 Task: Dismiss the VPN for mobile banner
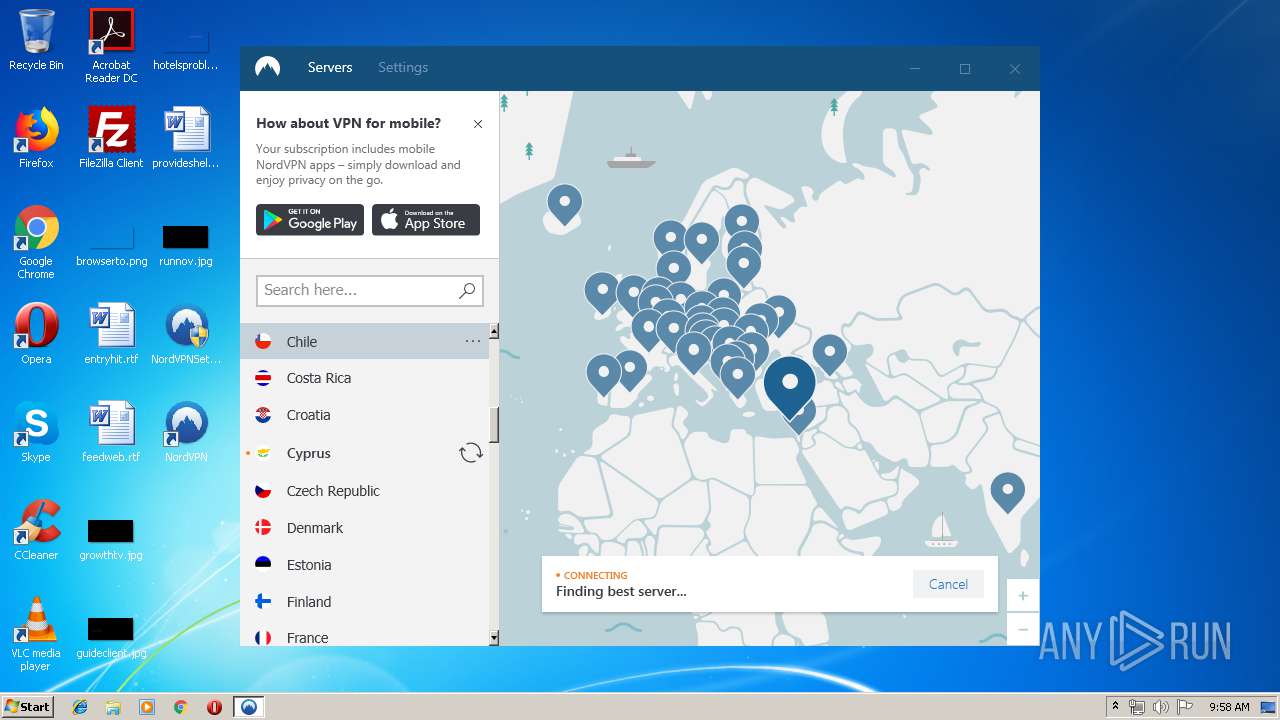[478, 124]
